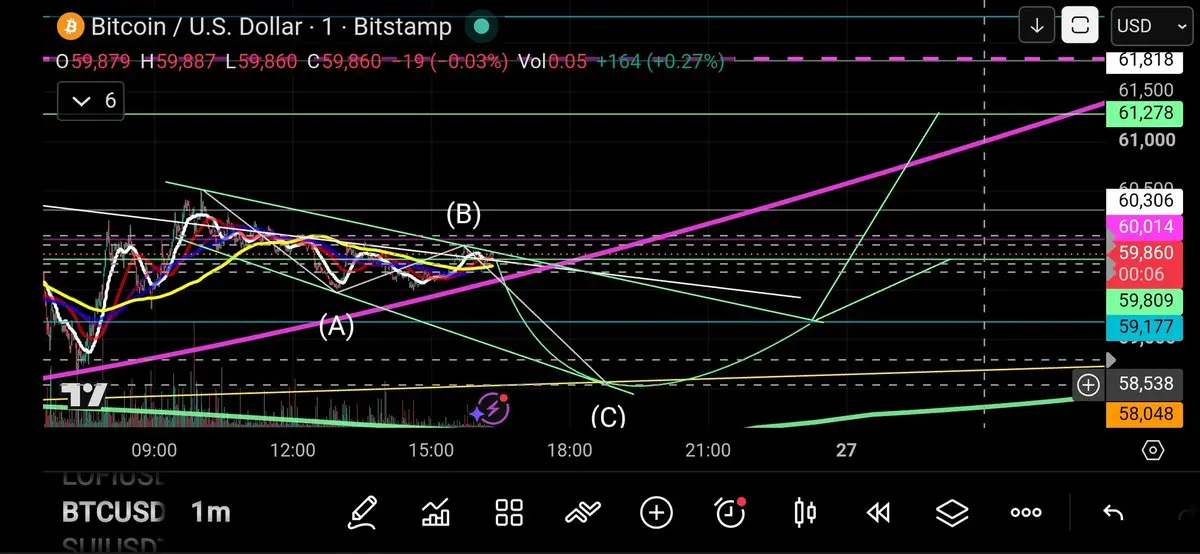Open the candlestick style icon
The height and width of the screenshot is (554, 1200).
[x=804, y=513]
